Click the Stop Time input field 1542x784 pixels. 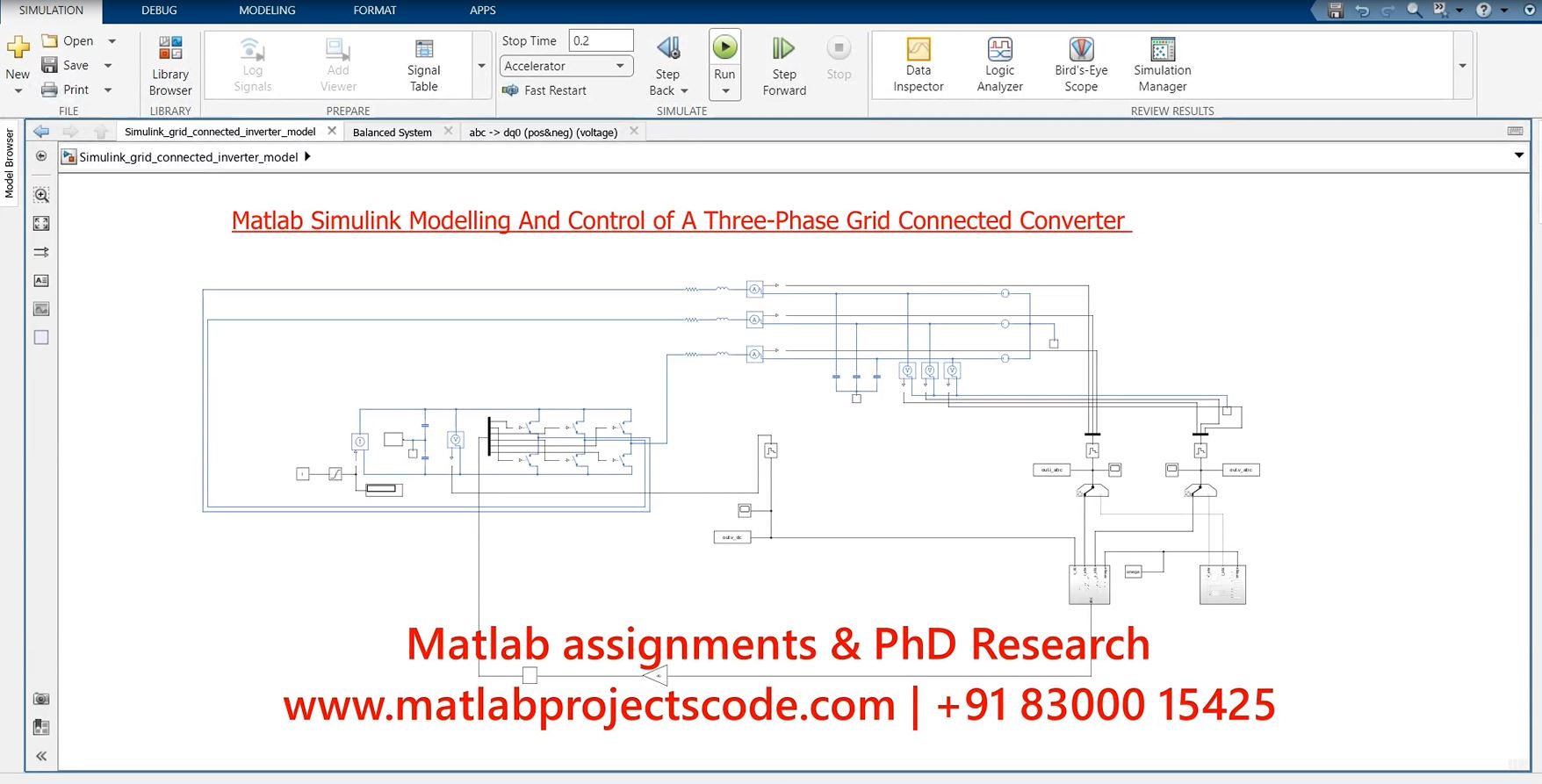click(x=601, y=41)
